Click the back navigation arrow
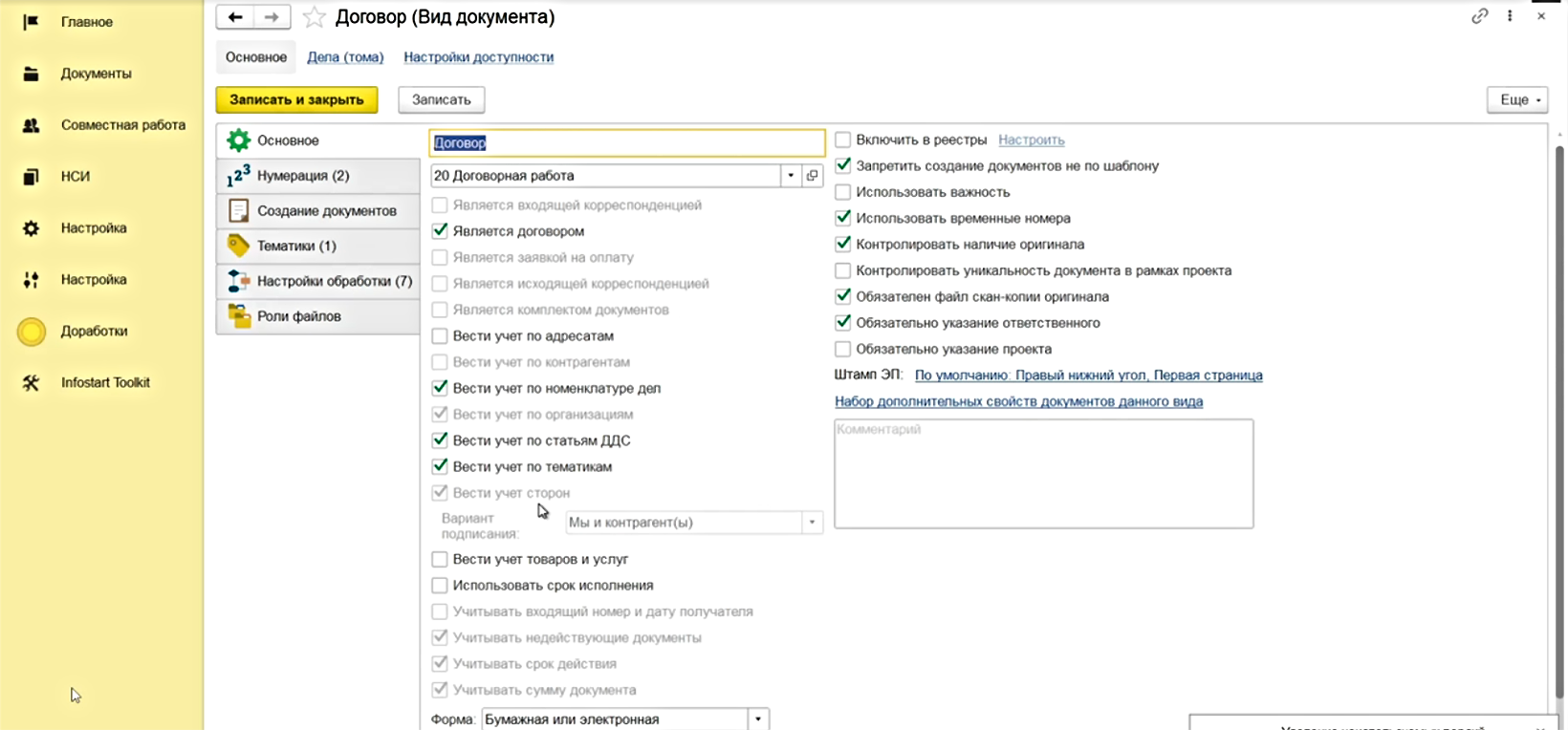The height and width of the screenshot is (730, 1568). click(235, 17)
